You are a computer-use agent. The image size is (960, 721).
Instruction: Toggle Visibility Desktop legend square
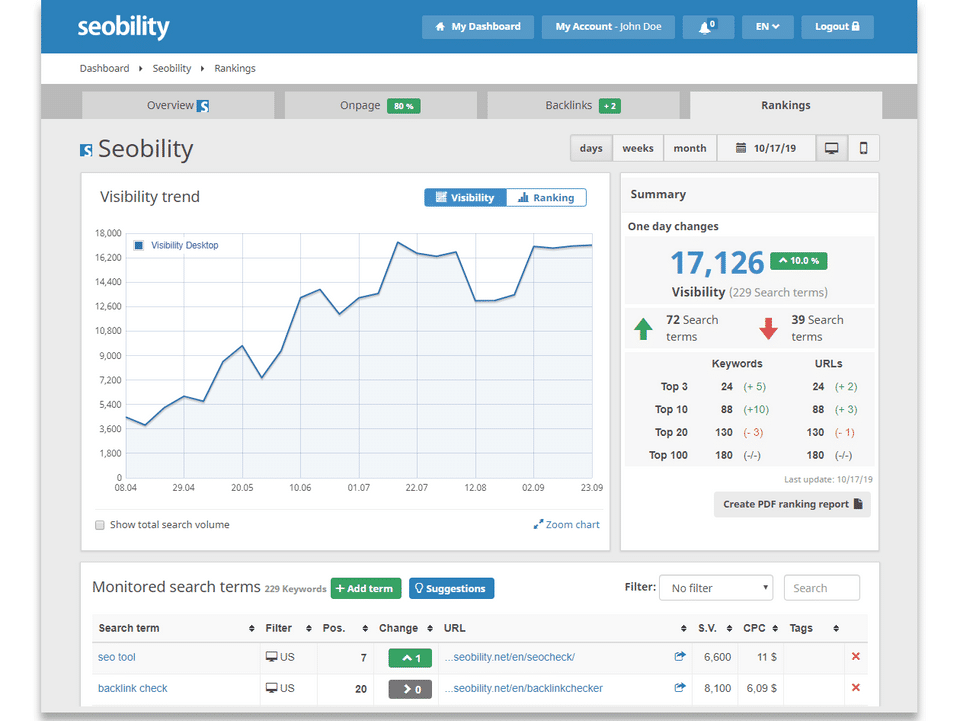click(x=139, y=245)
